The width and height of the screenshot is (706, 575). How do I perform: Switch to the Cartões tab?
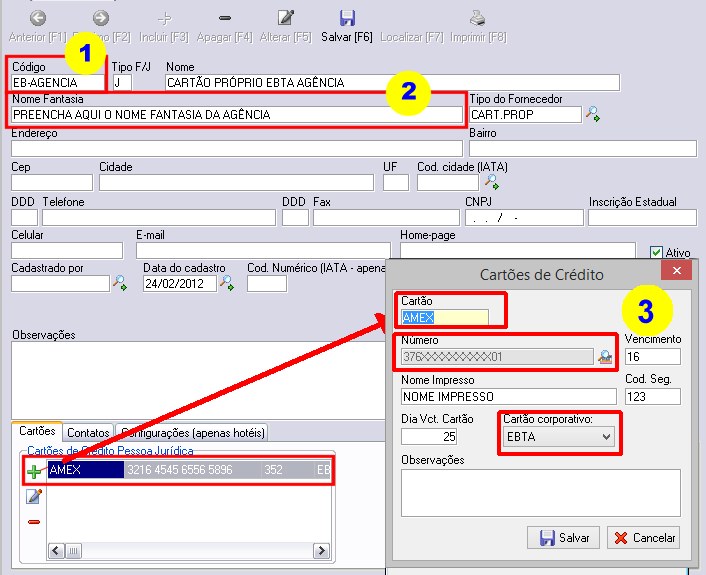(x=37, y=431)
